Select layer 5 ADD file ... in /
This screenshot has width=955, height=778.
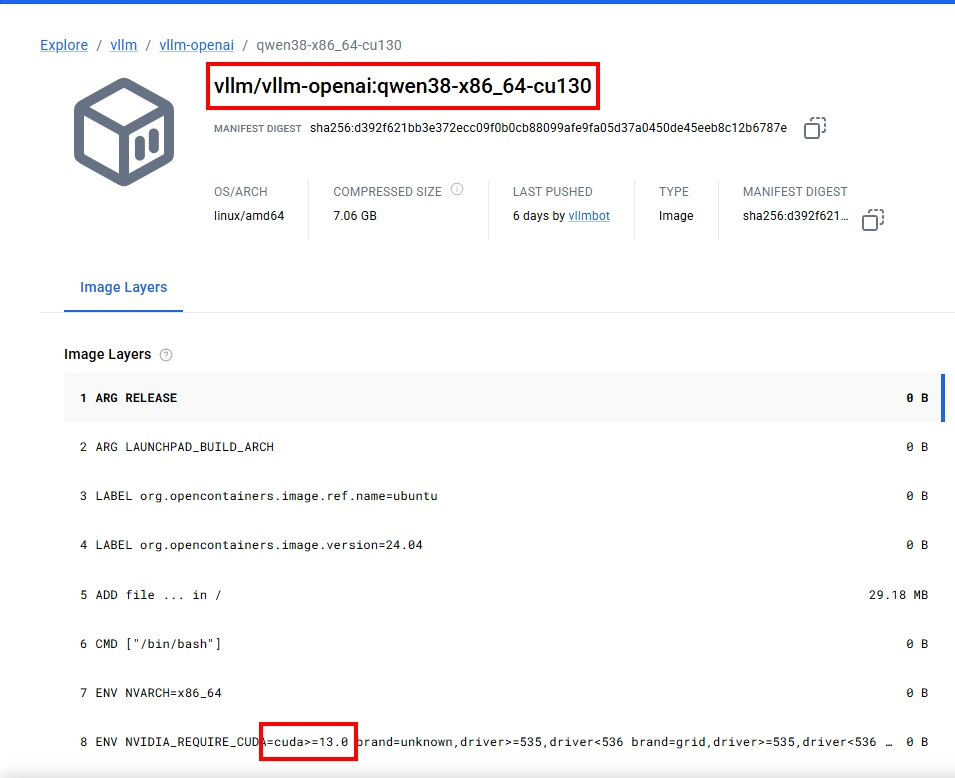[x=504, y=595]
